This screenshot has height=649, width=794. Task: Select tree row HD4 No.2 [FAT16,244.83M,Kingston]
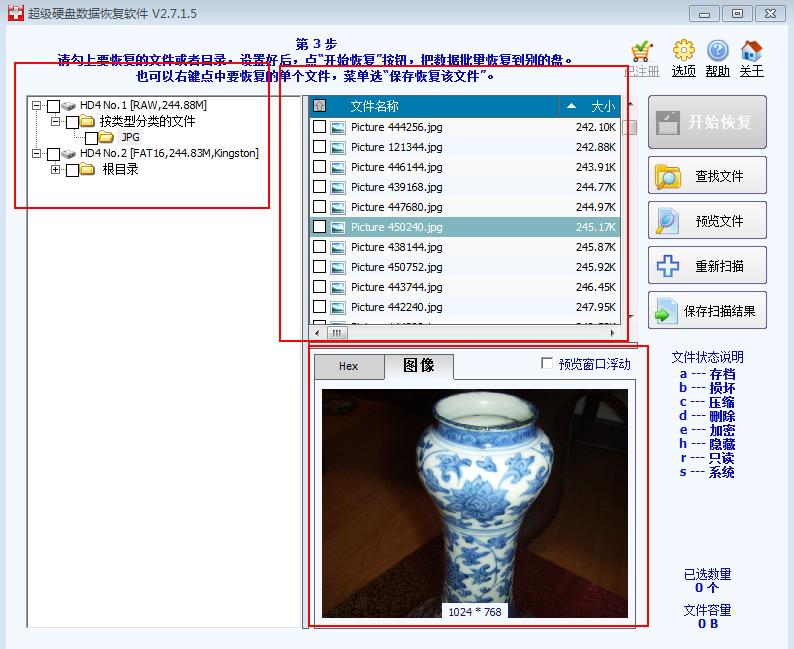[x=169, y=153]
